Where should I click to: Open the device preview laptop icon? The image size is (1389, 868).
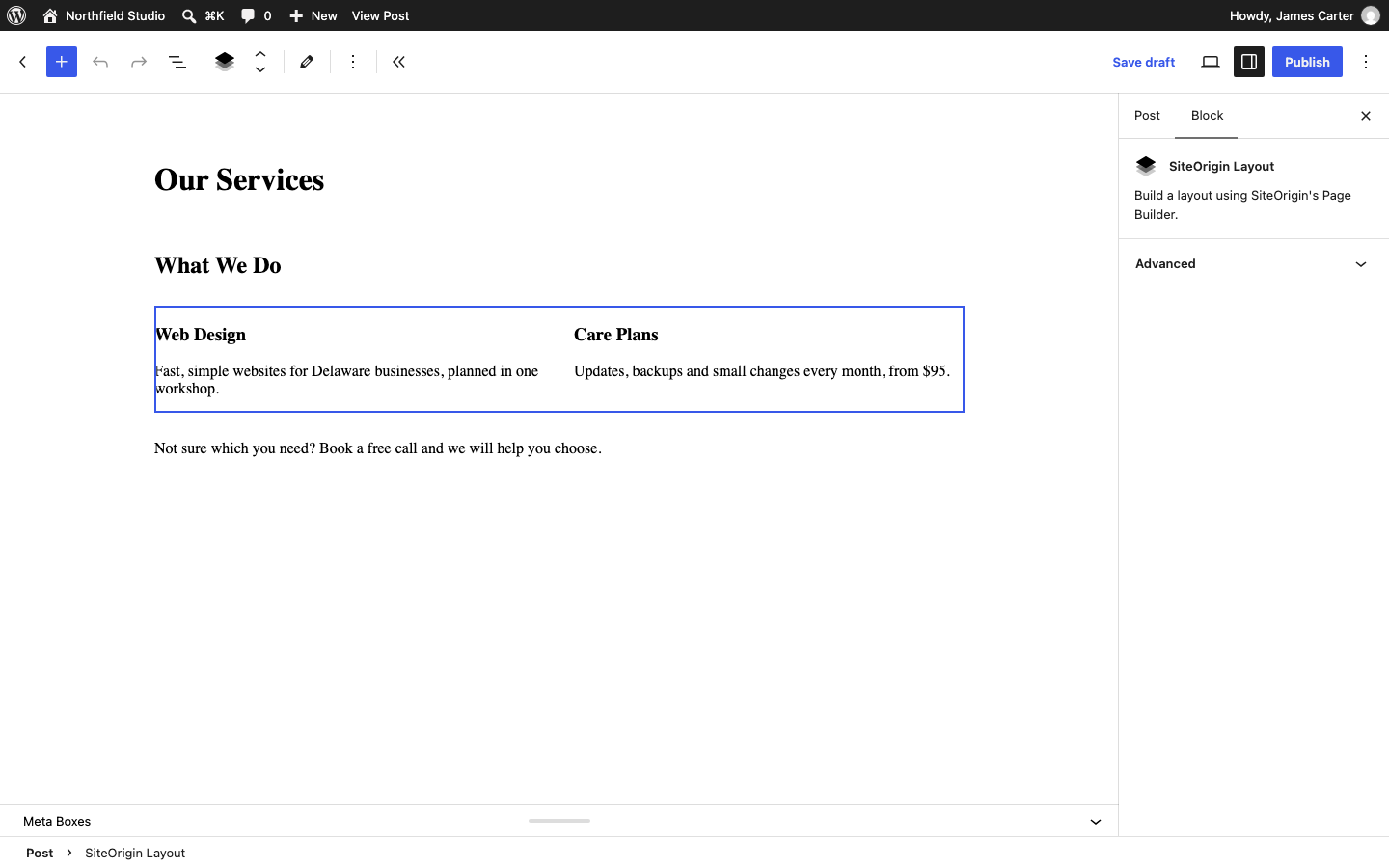1211,62
